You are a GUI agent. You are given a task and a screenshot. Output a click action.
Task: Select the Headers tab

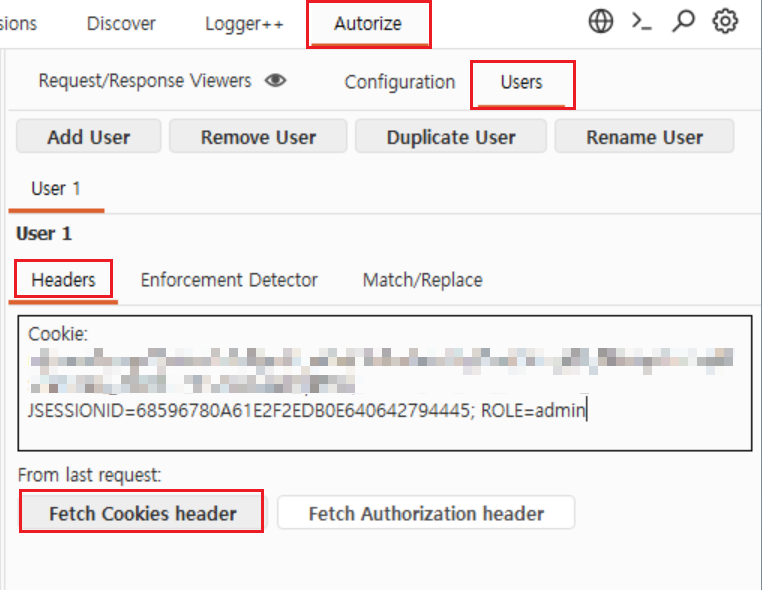[63, 280]
